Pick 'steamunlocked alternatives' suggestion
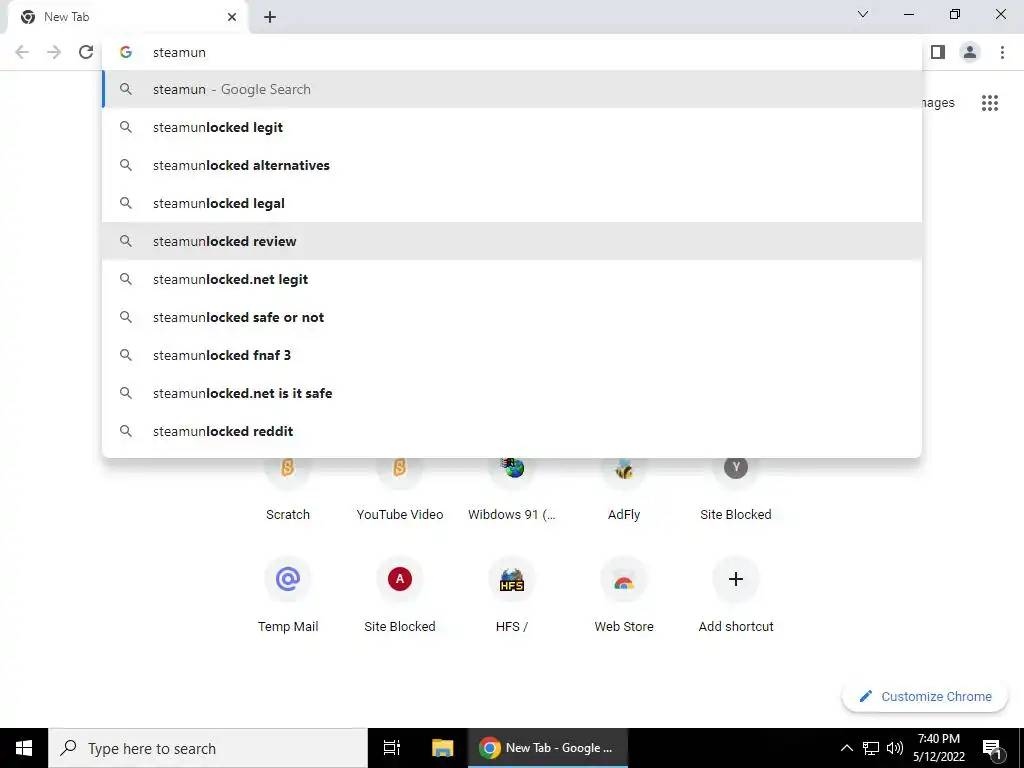The image size is (1024, 768). click(512, 165)
